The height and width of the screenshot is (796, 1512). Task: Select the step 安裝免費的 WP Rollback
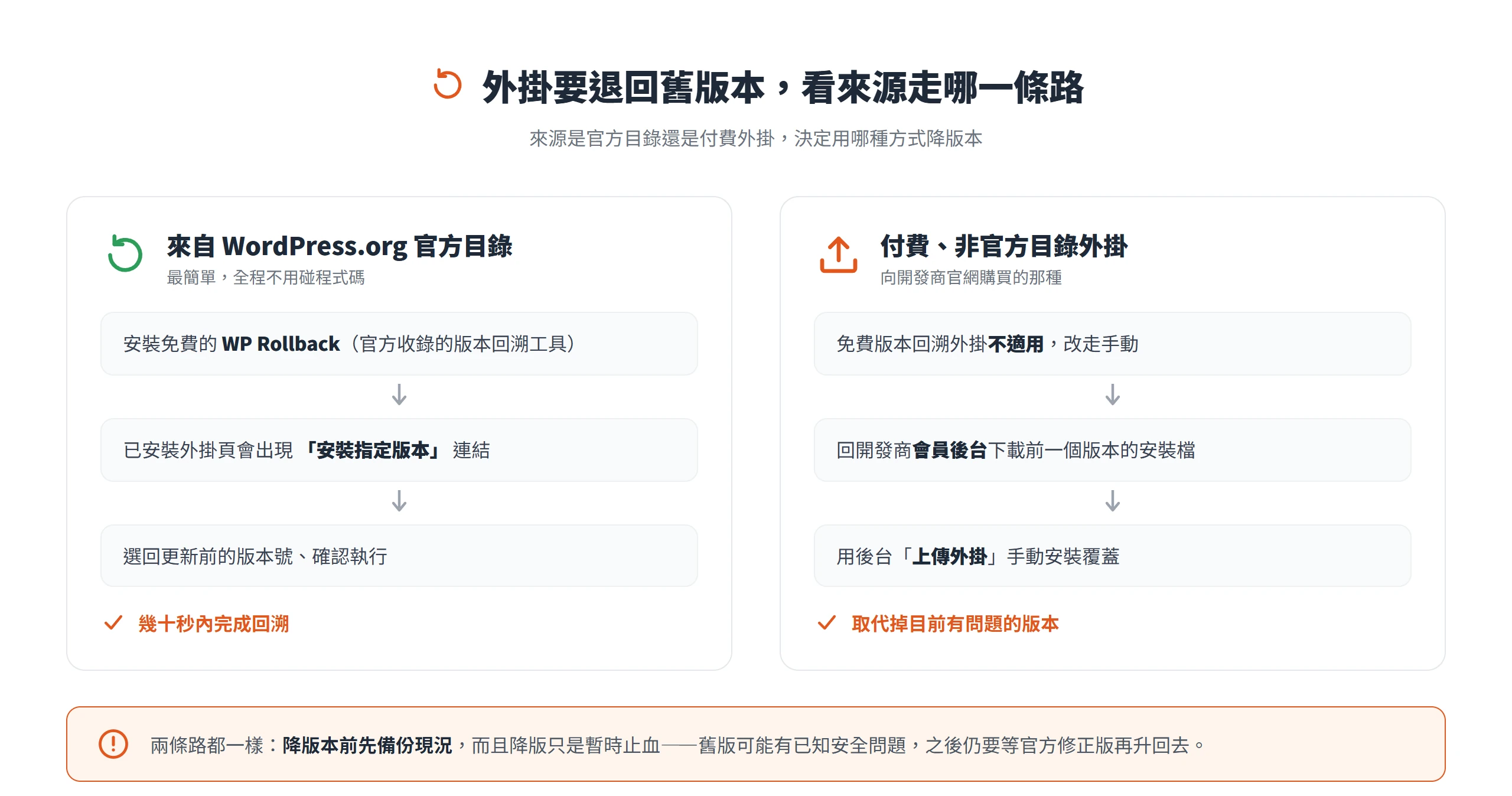(x=399, y=344)
